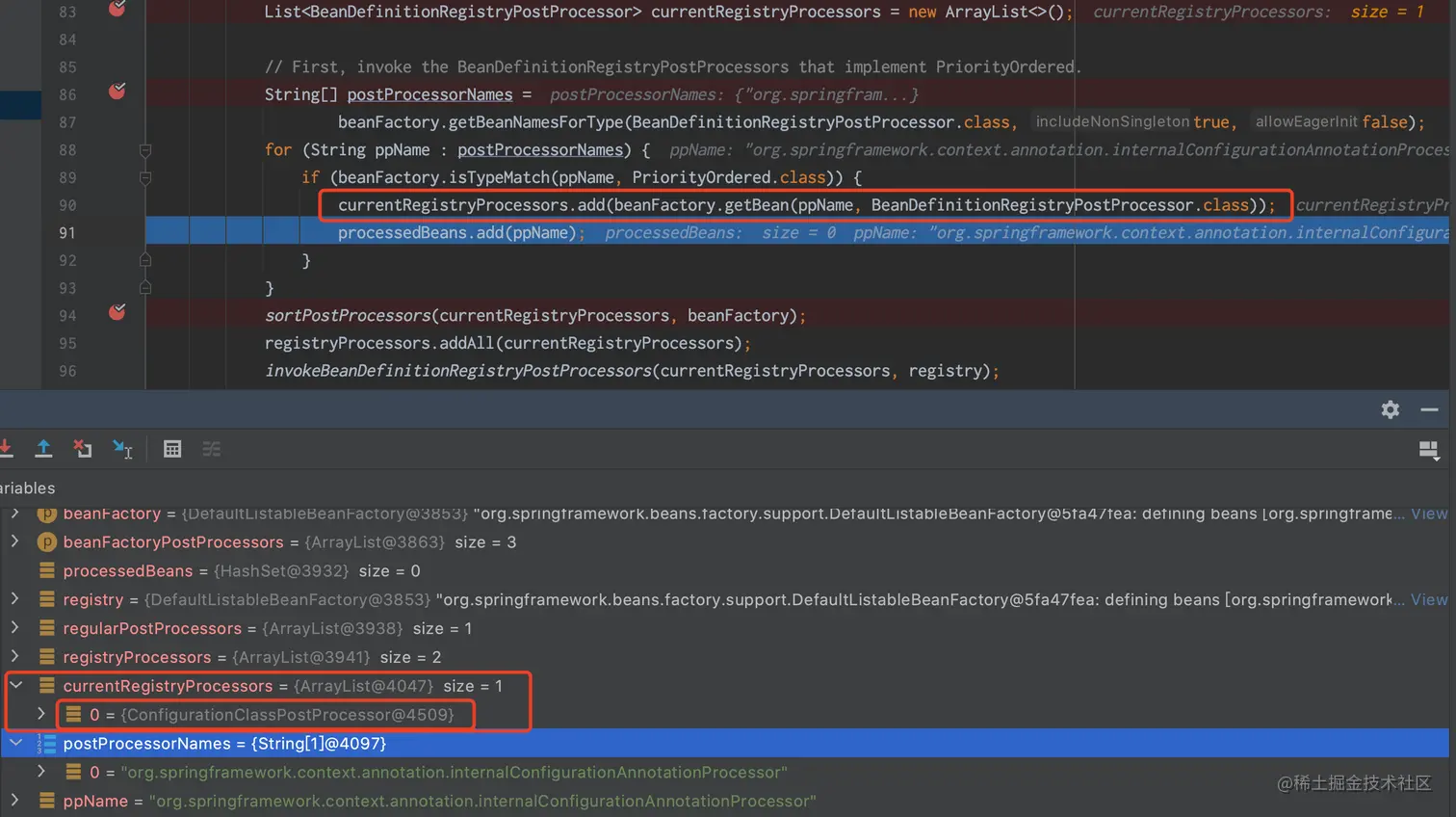This screenshot has width=1456, height=817.
Task: Click currentRegistryProcessors.add on line 90
Action: pos(471,205)
